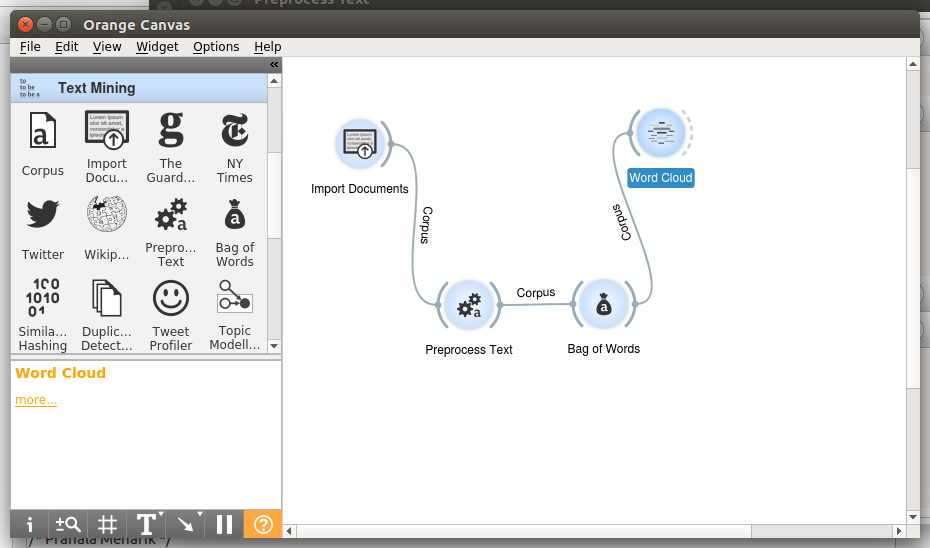Pick the Duplicate Detection widget icon
Screen dimensions: 930x548
(x=107, y=298)
